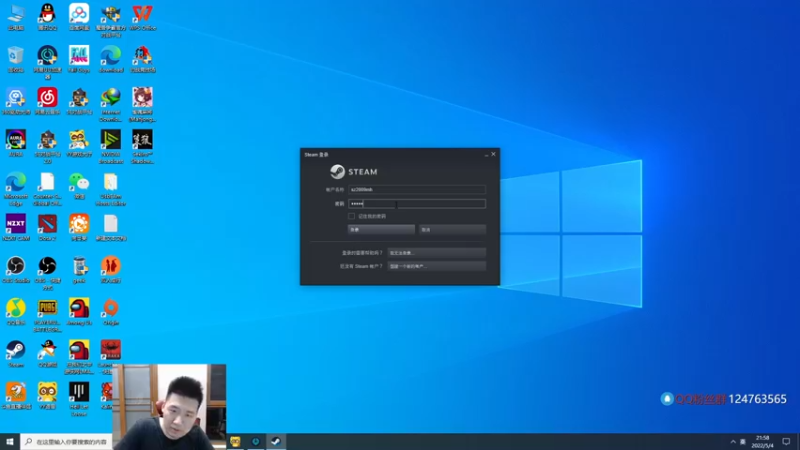Open the Microsoft Edge desktop shortcut

point(16,188)
